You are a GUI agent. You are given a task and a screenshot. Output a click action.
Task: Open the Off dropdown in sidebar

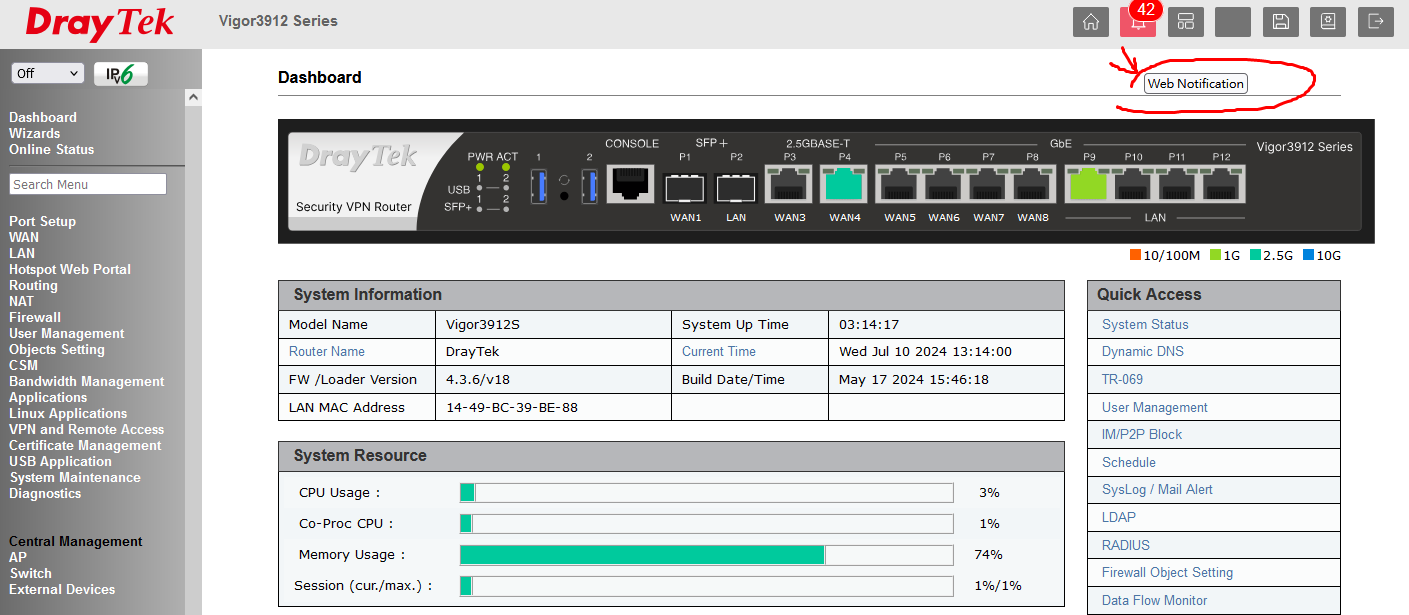[x=47, y=74]
